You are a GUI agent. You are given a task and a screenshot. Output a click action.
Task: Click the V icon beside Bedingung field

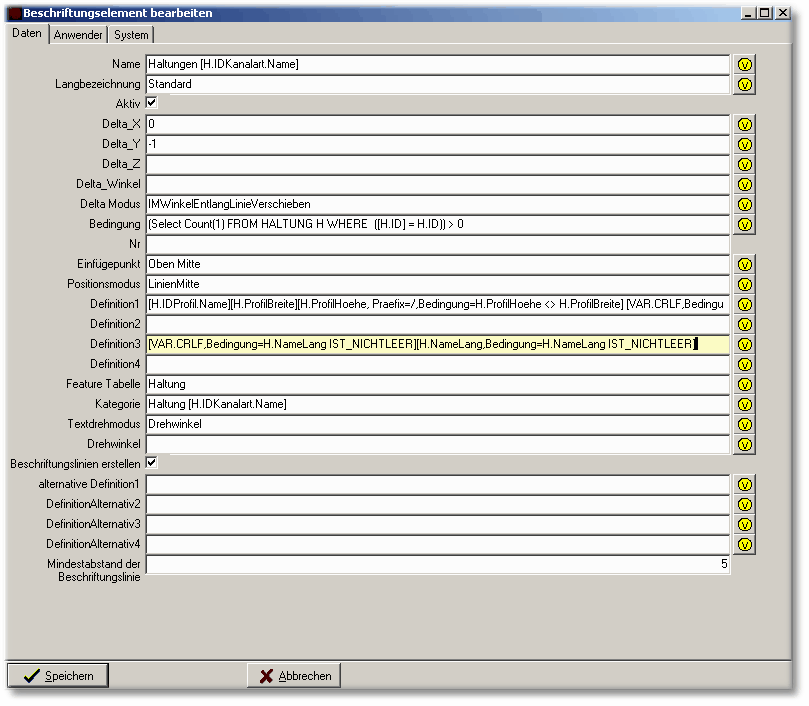pos(744,224)
